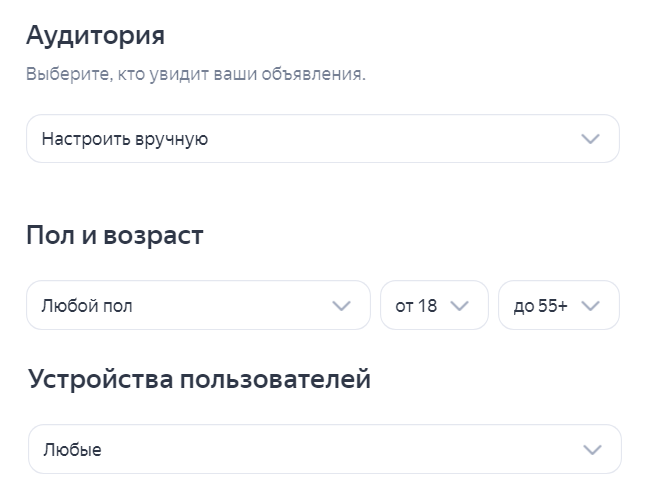Click the word 'объявления' in the audience hint
This screenshot has height=503, width=655.
[x=320, y=75]
